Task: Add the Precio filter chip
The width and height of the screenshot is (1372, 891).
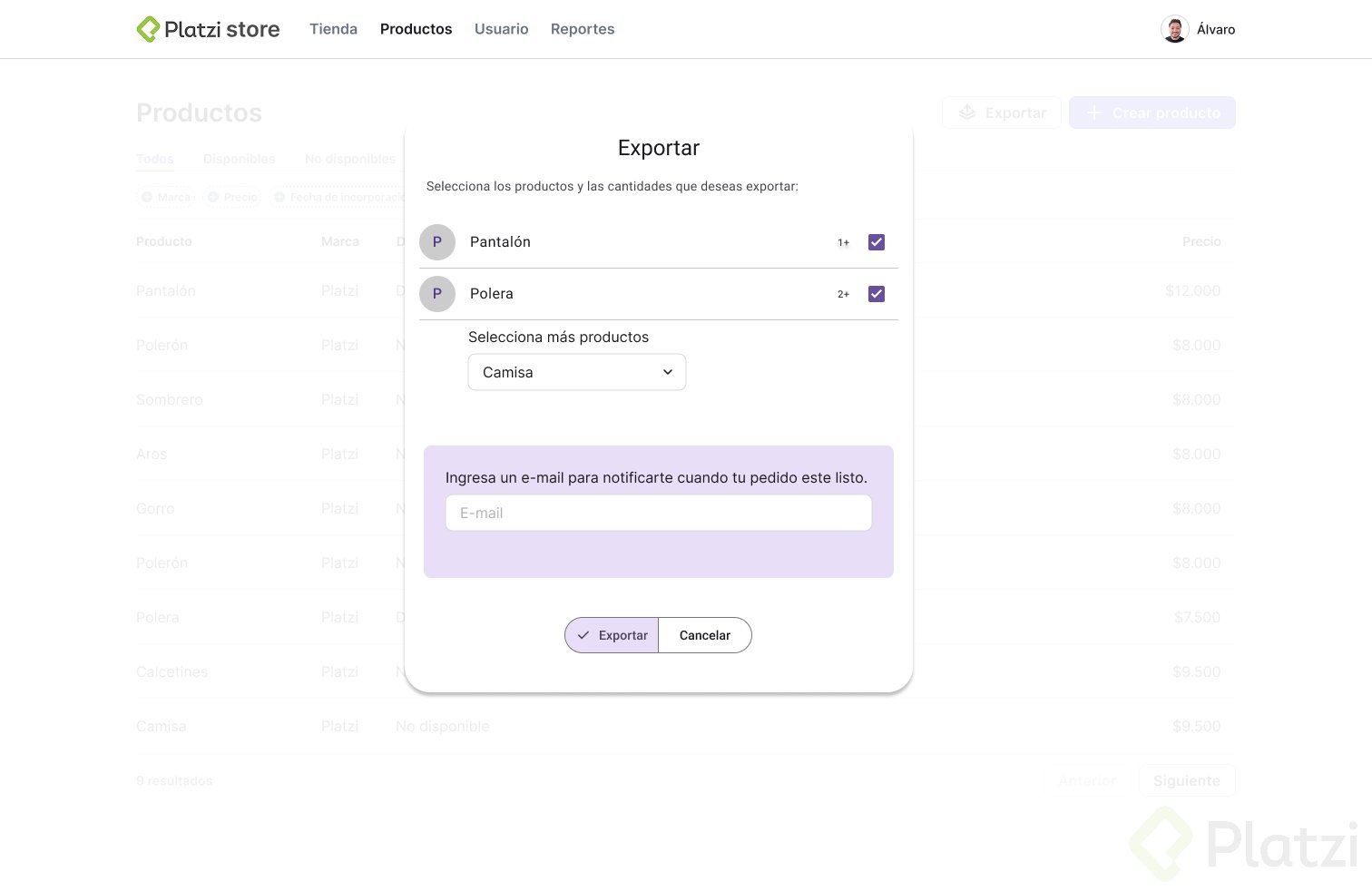Action: click(232, 197)
